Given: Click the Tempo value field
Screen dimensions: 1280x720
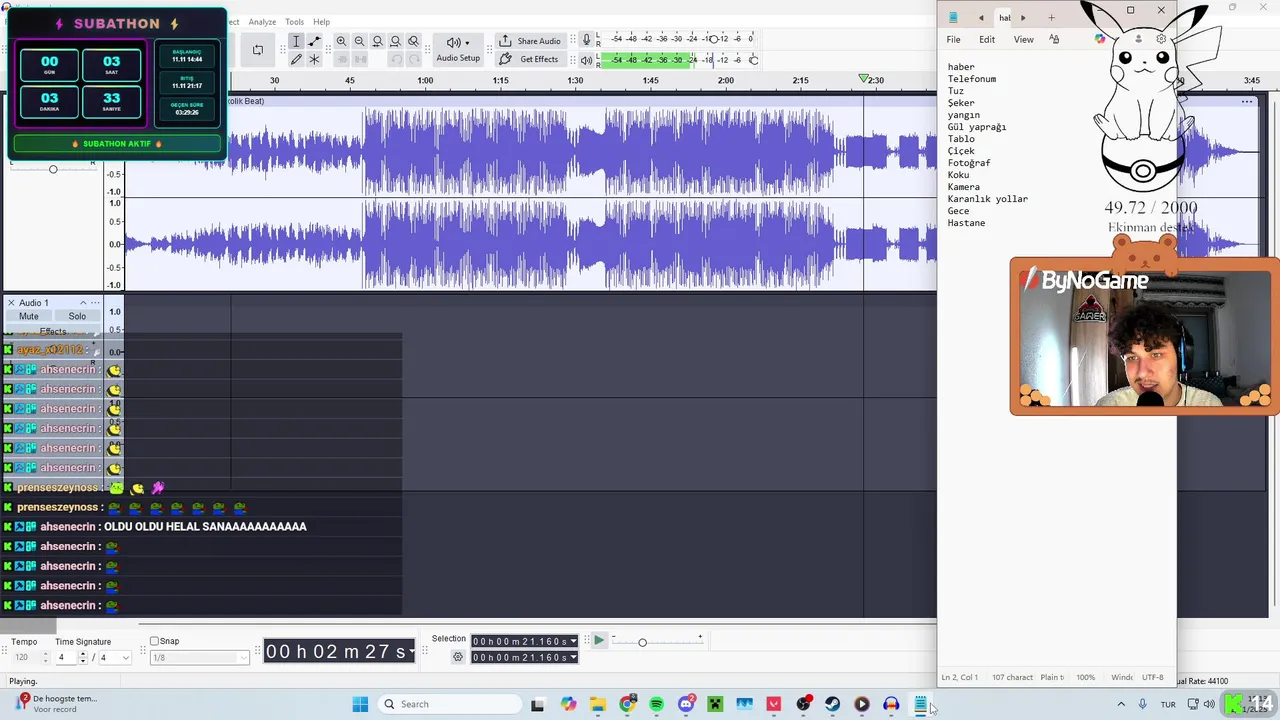Looking at the screenshot, I should pyautogui.click(x=25, y=657).
